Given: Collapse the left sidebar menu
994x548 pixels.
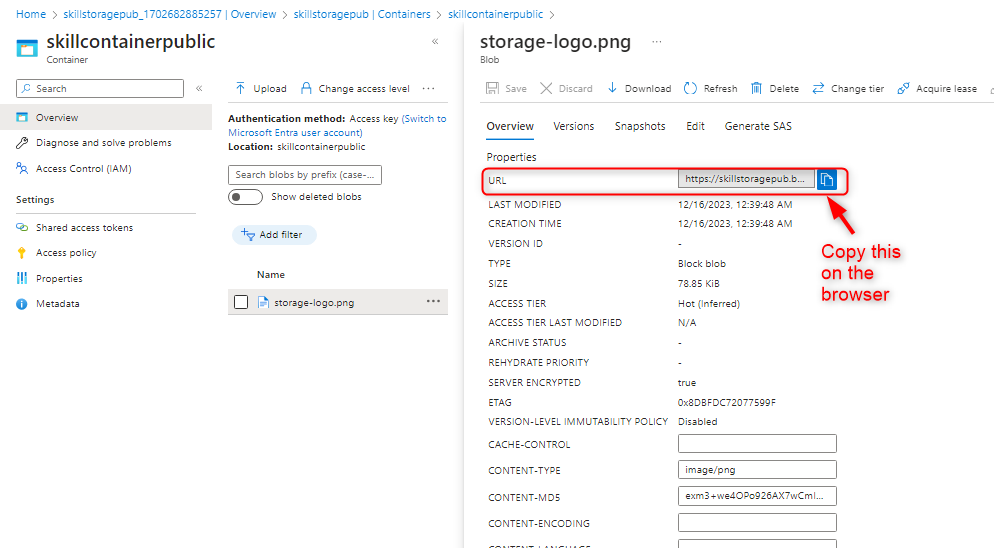Looking at the screenshot, I should point(199,88).
